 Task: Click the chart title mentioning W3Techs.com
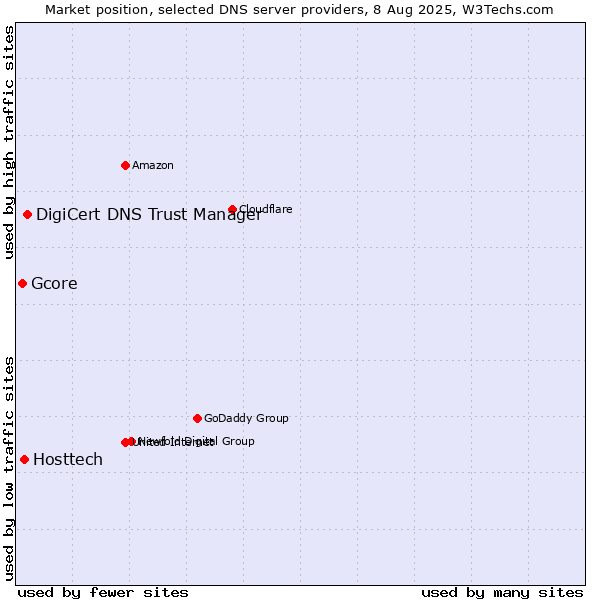pyautogui.click(x=299, y=10)
